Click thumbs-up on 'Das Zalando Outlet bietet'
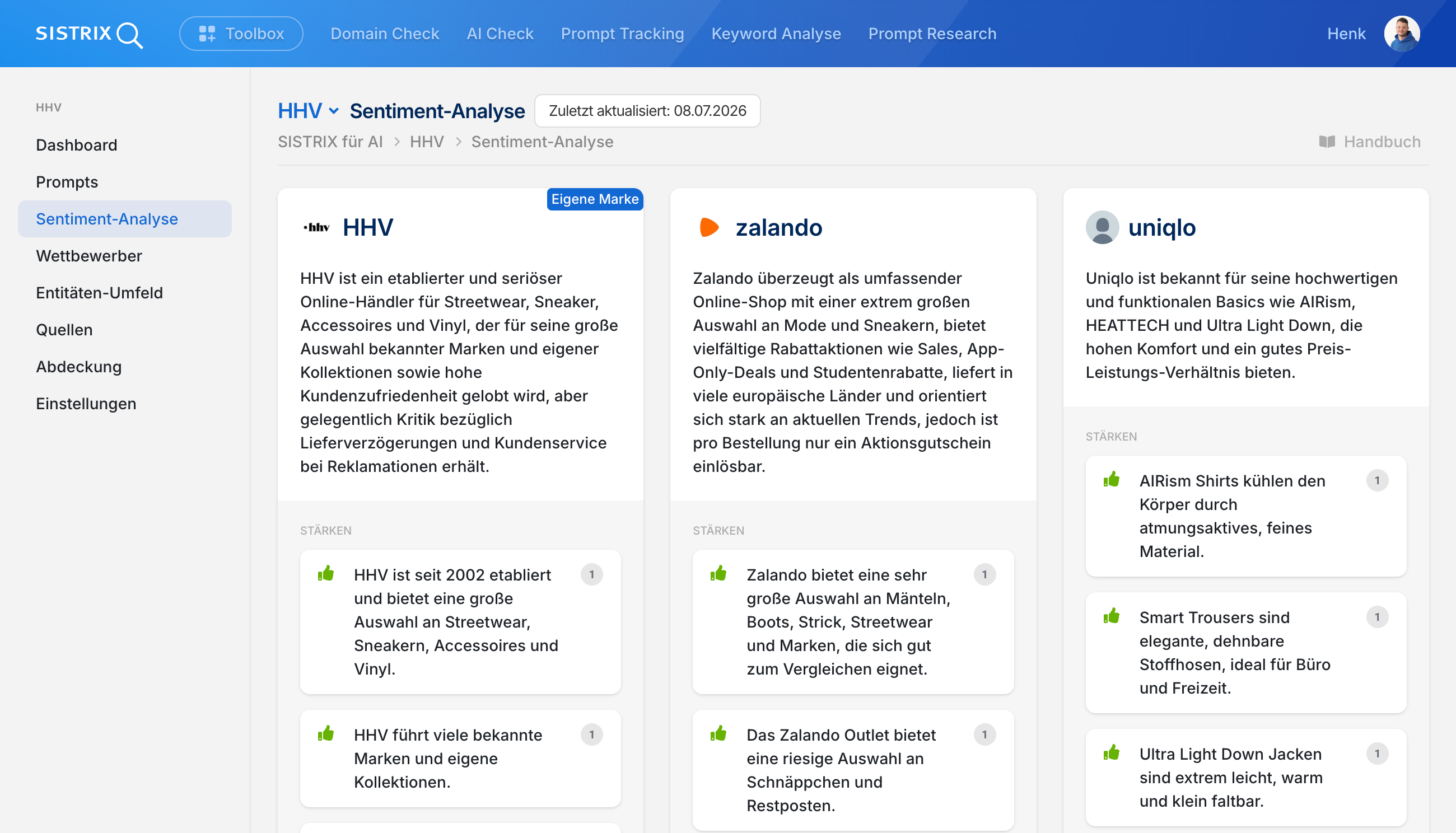Screen dimensions: 1456x833 [719, 734]
